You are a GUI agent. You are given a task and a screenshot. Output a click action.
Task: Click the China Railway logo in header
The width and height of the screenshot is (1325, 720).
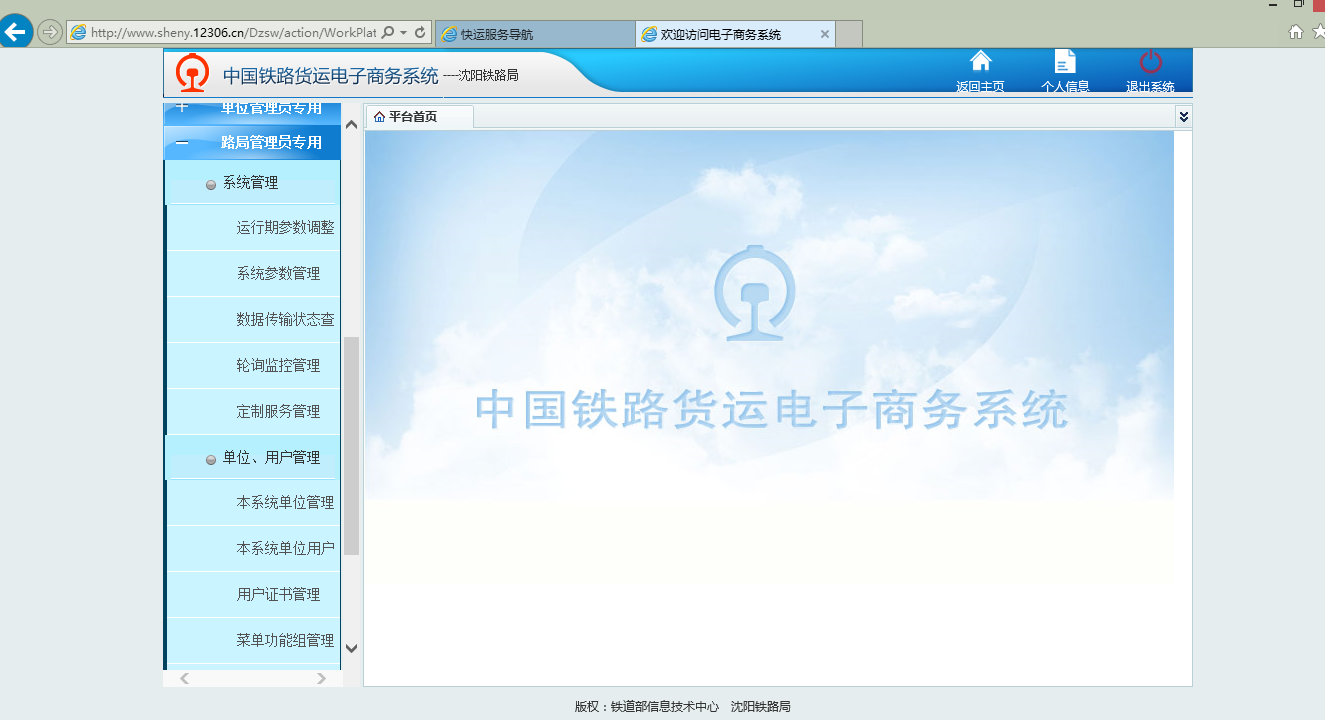(x=192, y=72)
